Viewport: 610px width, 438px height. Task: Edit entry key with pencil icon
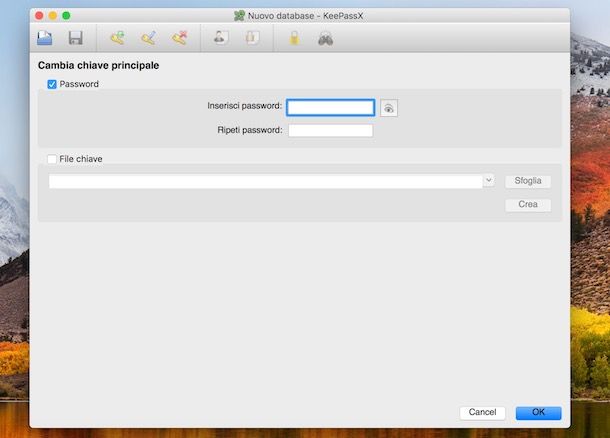149,38
